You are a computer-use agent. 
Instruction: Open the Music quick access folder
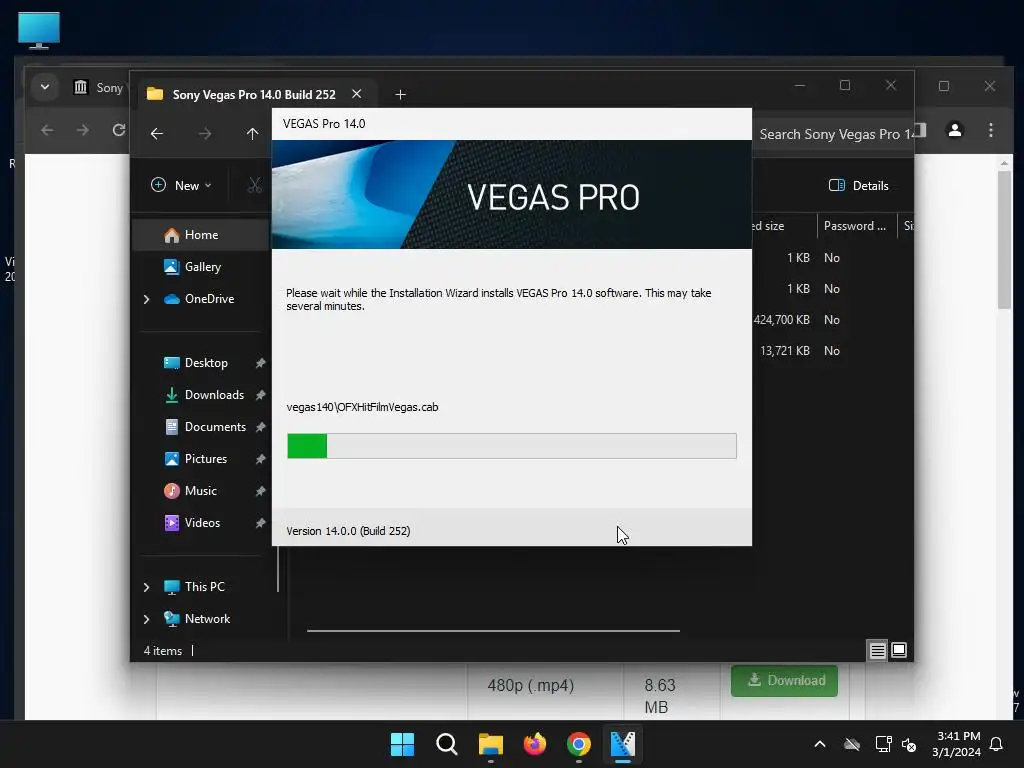(200, 491)
